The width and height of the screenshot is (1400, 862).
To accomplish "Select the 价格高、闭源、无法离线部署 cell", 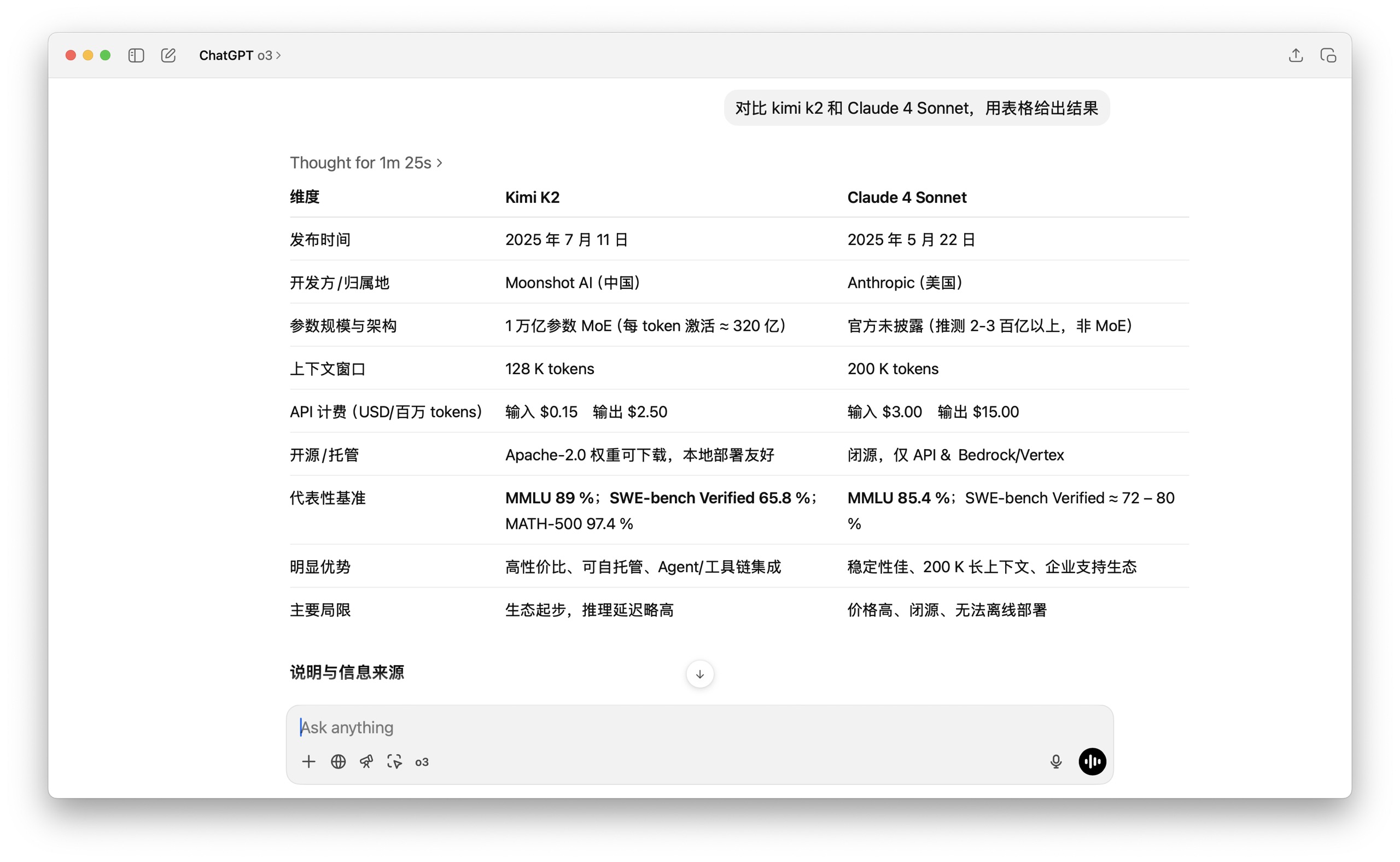I will coord(947,610).
